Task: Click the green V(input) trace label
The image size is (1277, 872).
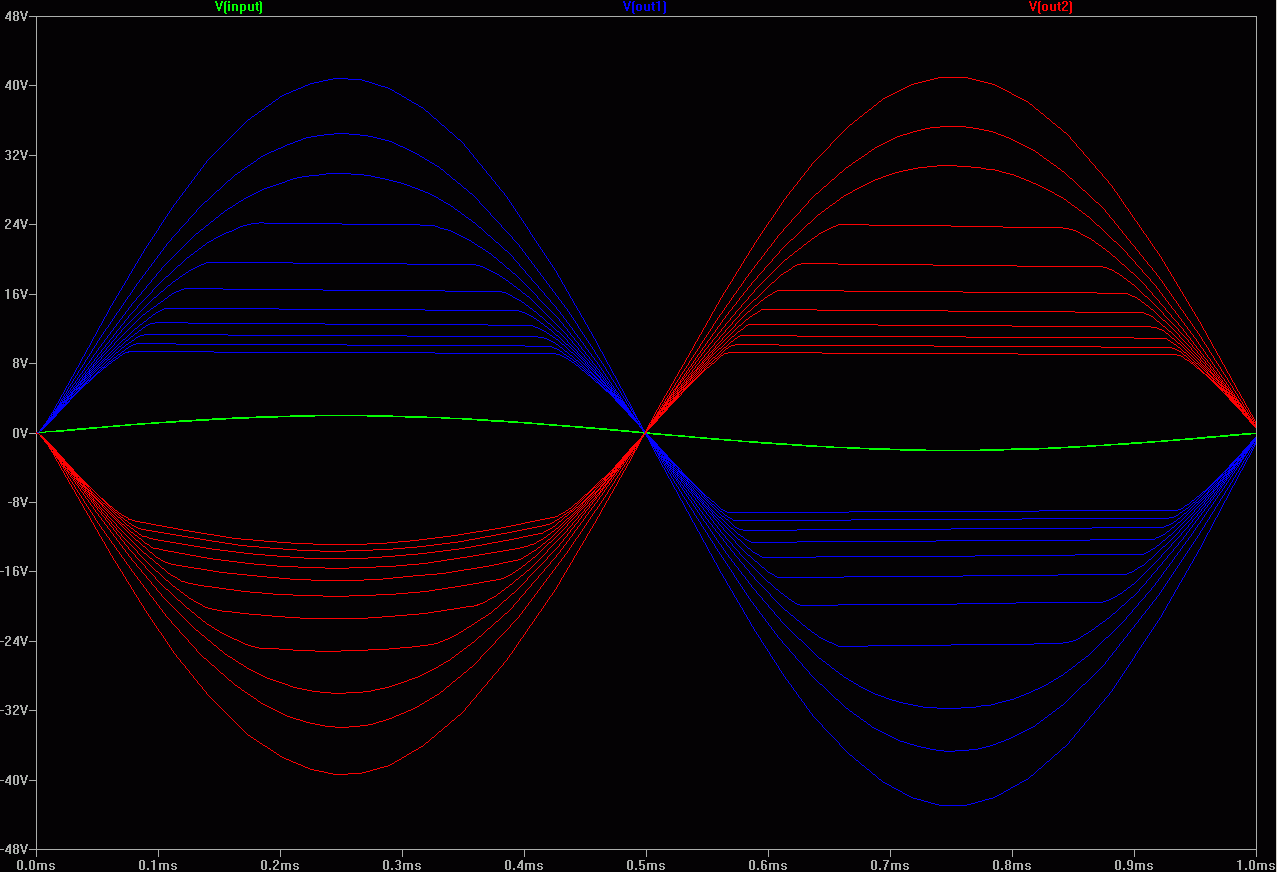Action: pyautogui.click(x=239, y=7)
